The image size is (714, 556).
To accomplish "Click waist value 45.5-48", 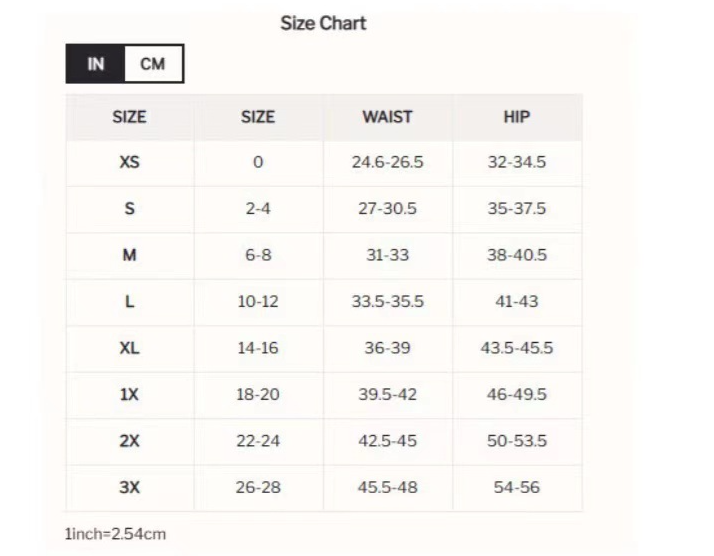I will tap(387, 487).
